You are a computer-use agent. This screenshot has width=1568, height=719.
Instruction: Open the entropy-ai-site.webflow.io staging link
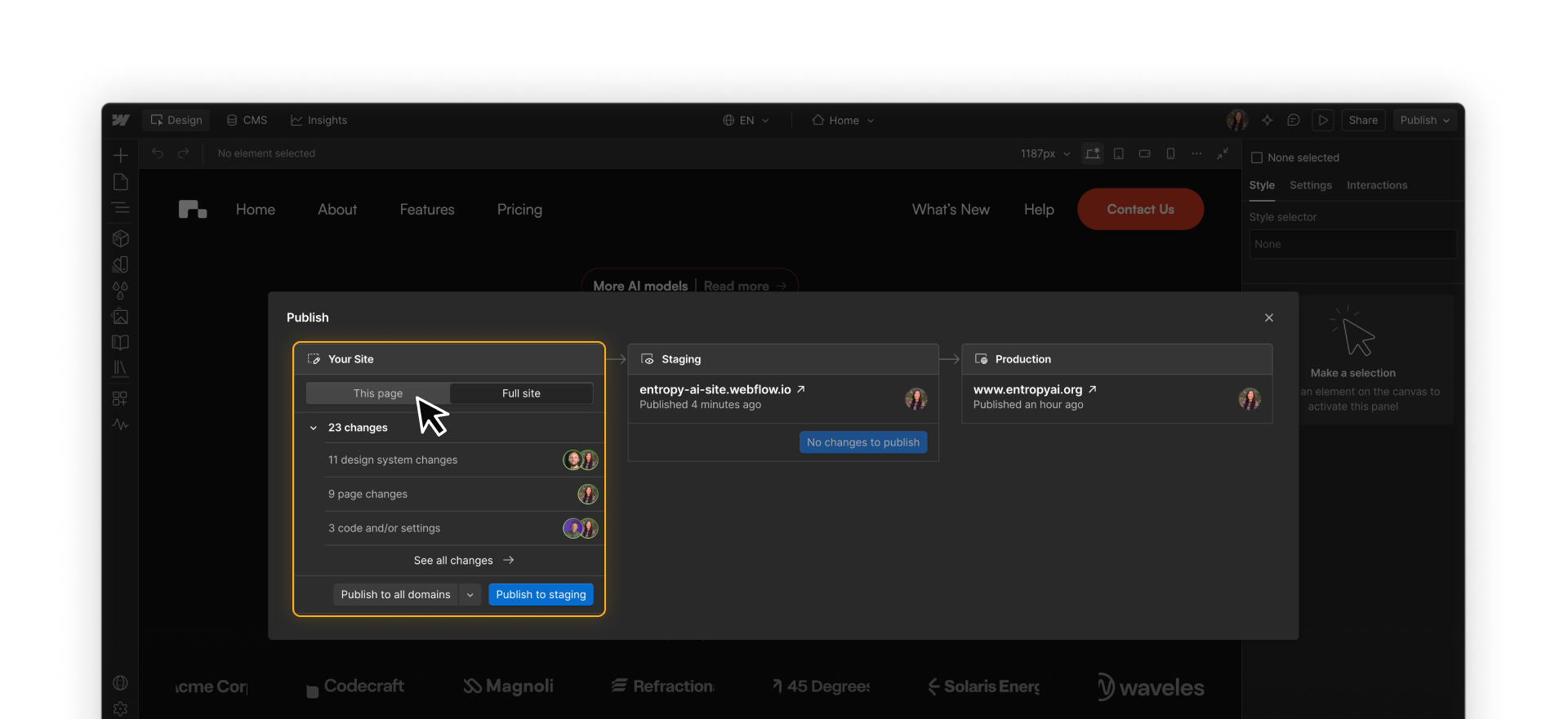722,390
